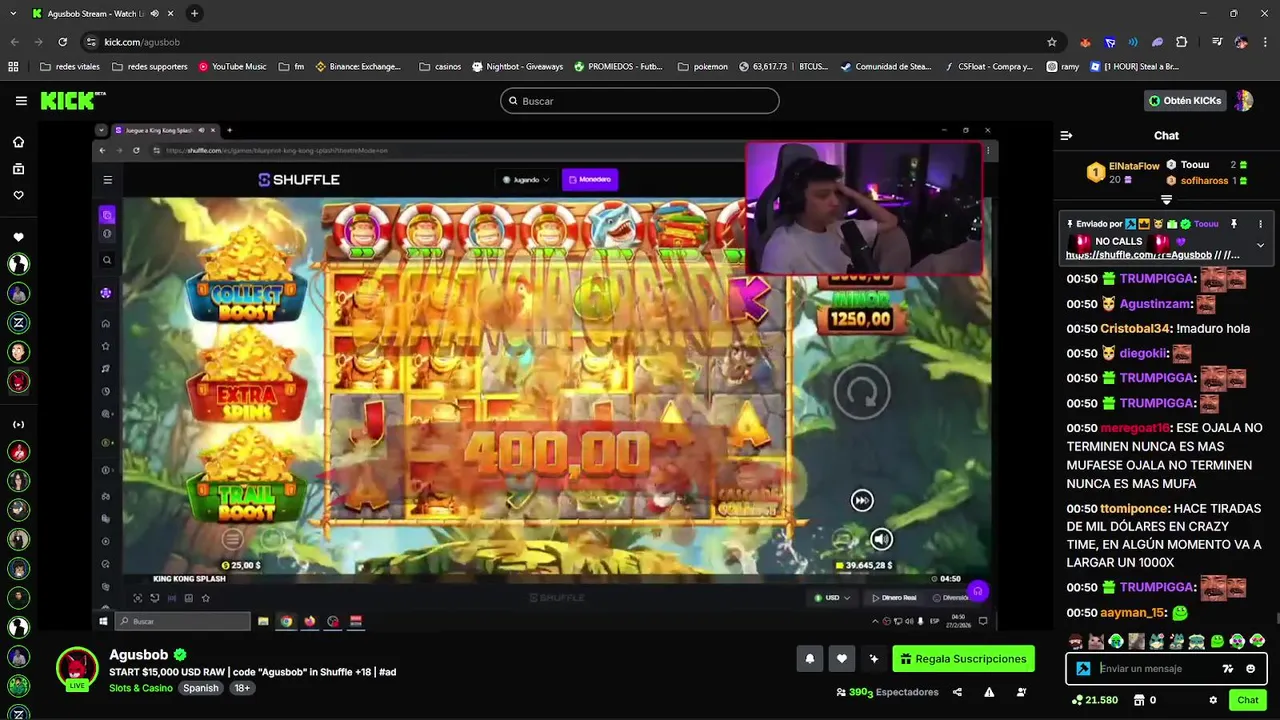Open the Jugando dropdown in streamed Shuffle

tap(526, 180)
